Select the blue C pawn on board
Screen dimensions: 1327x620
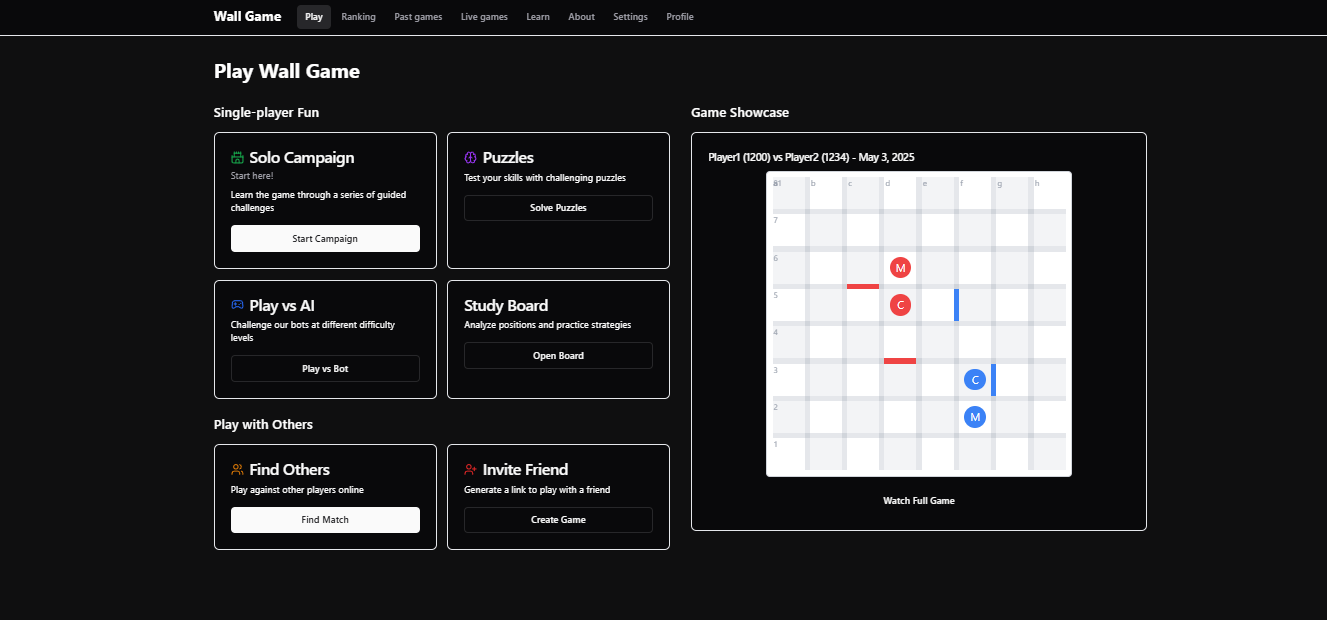975,380
